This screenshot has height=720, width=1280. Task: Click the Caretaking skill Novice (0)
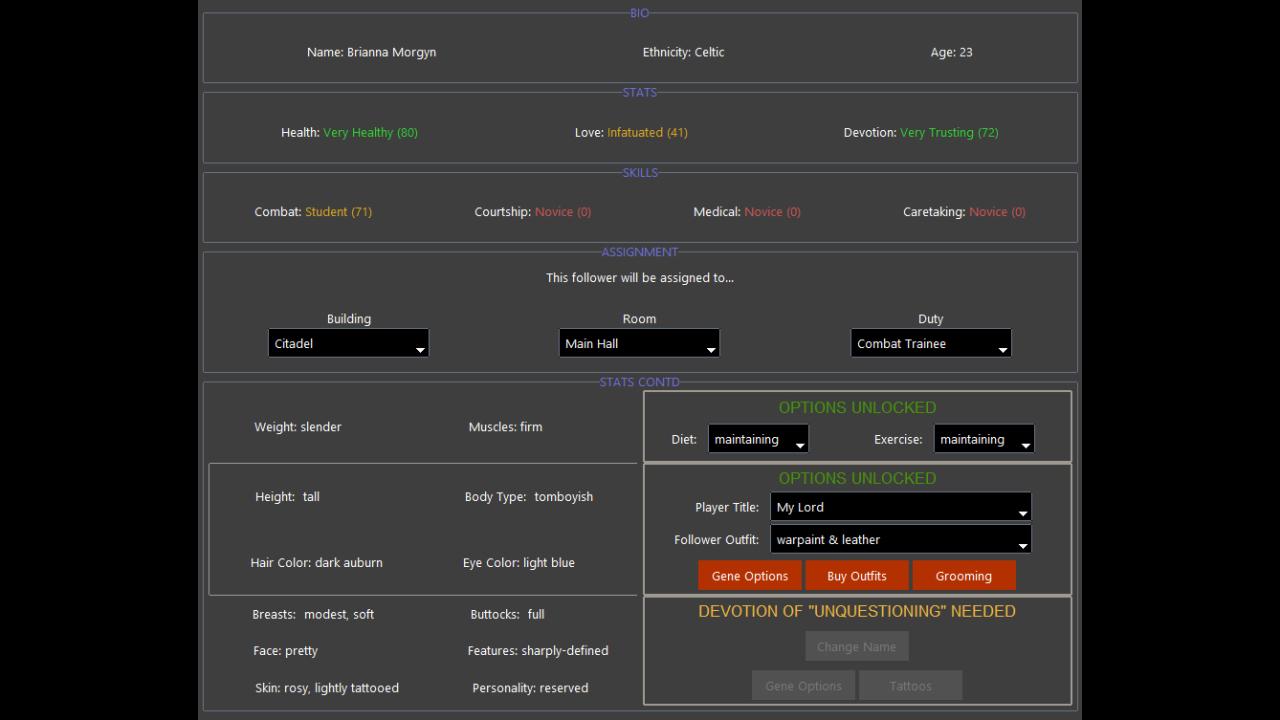[x=997, y=212]
